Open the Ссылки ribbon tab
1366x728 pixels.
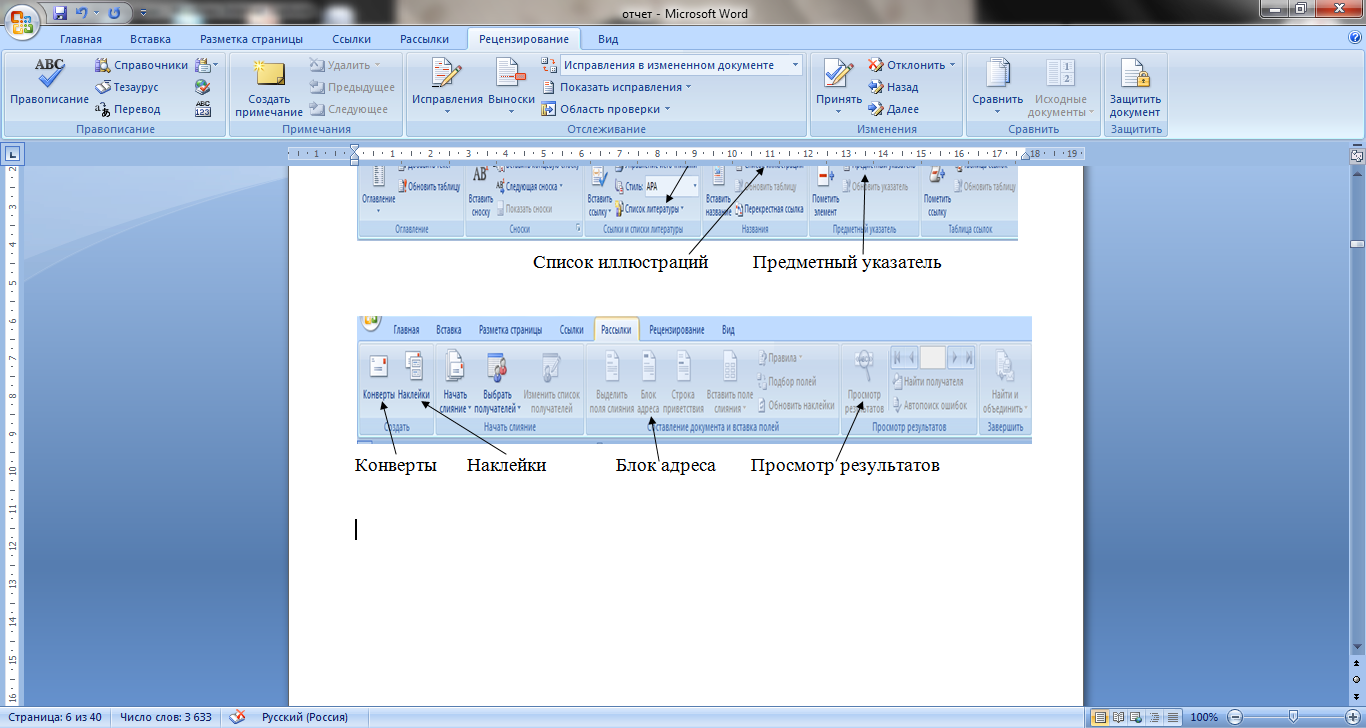[352, 39]
